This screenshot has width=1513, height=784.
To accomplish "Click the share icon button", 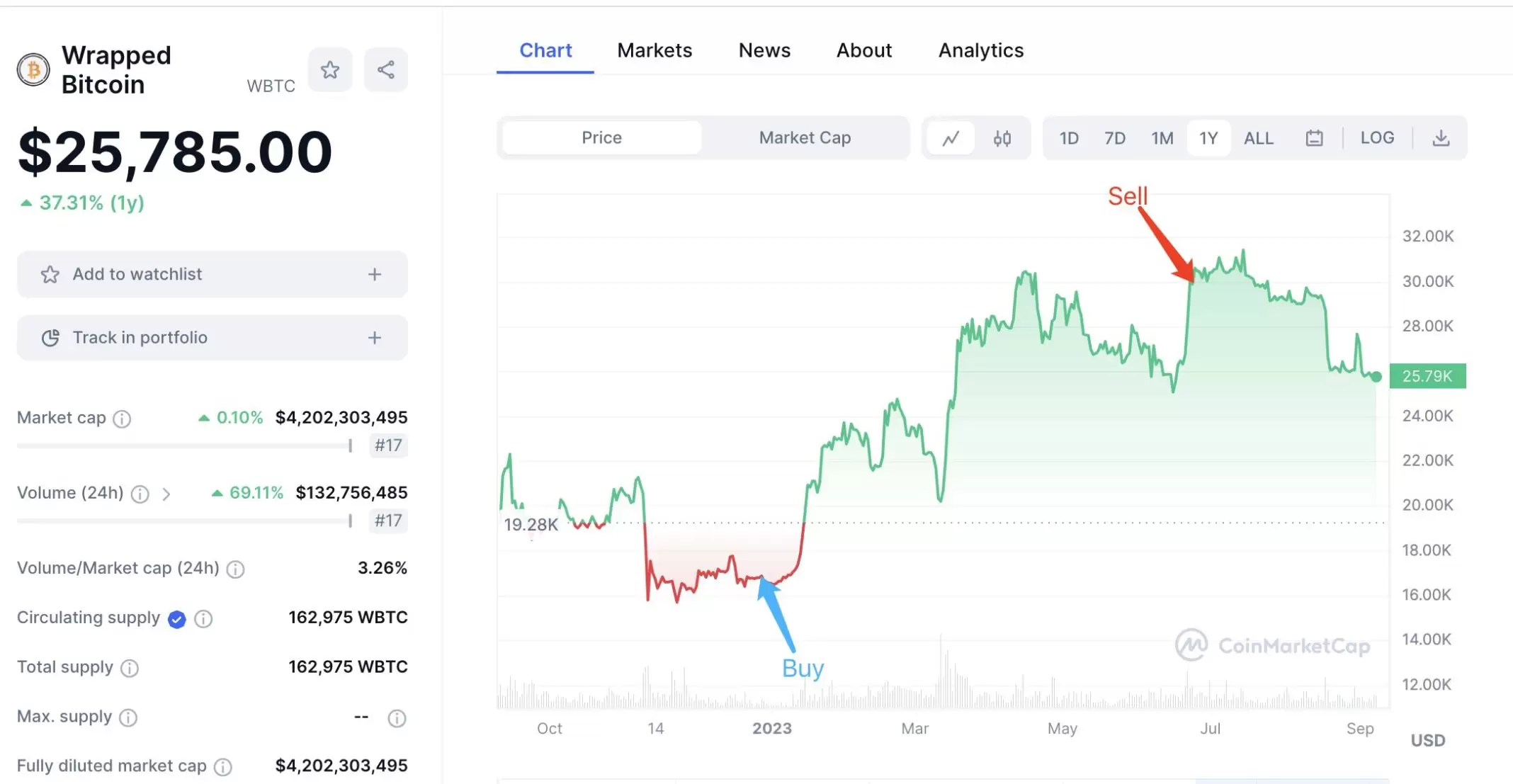I will click(386, 70).
